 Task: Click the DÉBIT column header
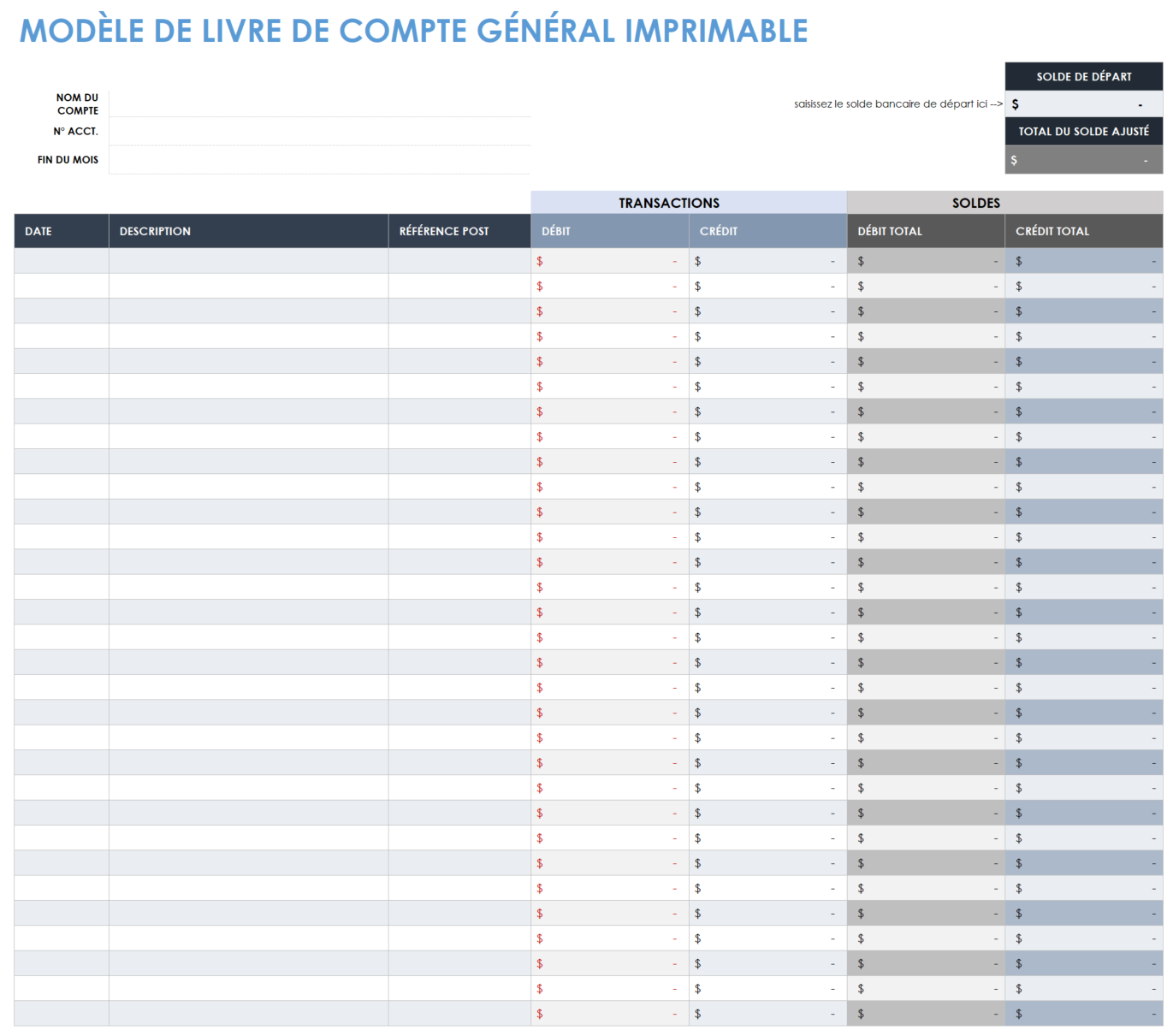point(610,231)
